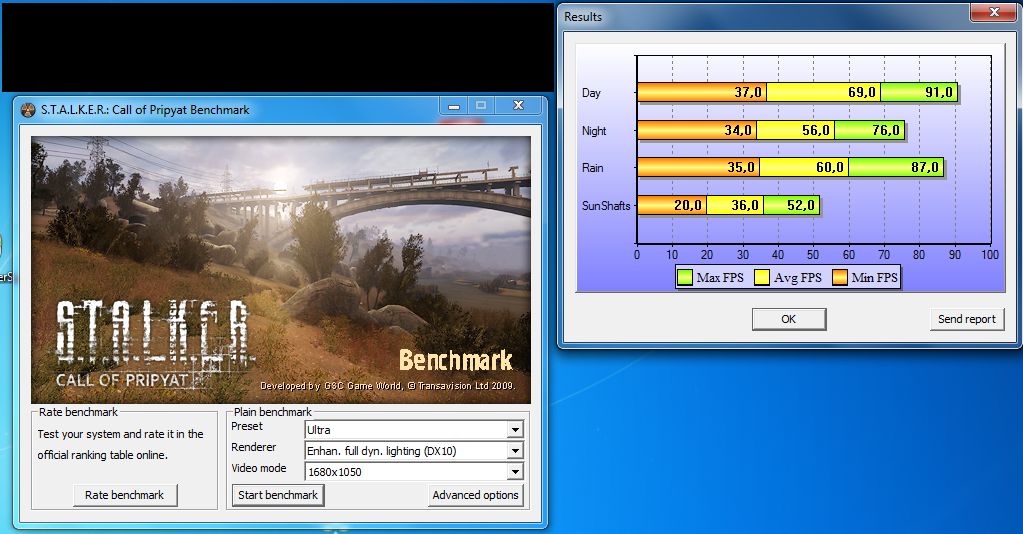Click the SunShafts Max FPS bar showing 52,0

click(791, 205)
